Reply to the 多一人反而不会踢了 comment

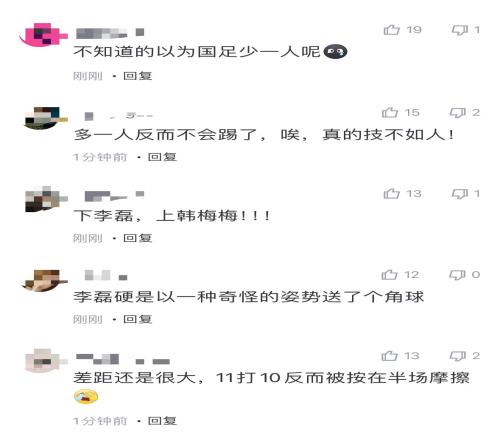pos(162,157)
